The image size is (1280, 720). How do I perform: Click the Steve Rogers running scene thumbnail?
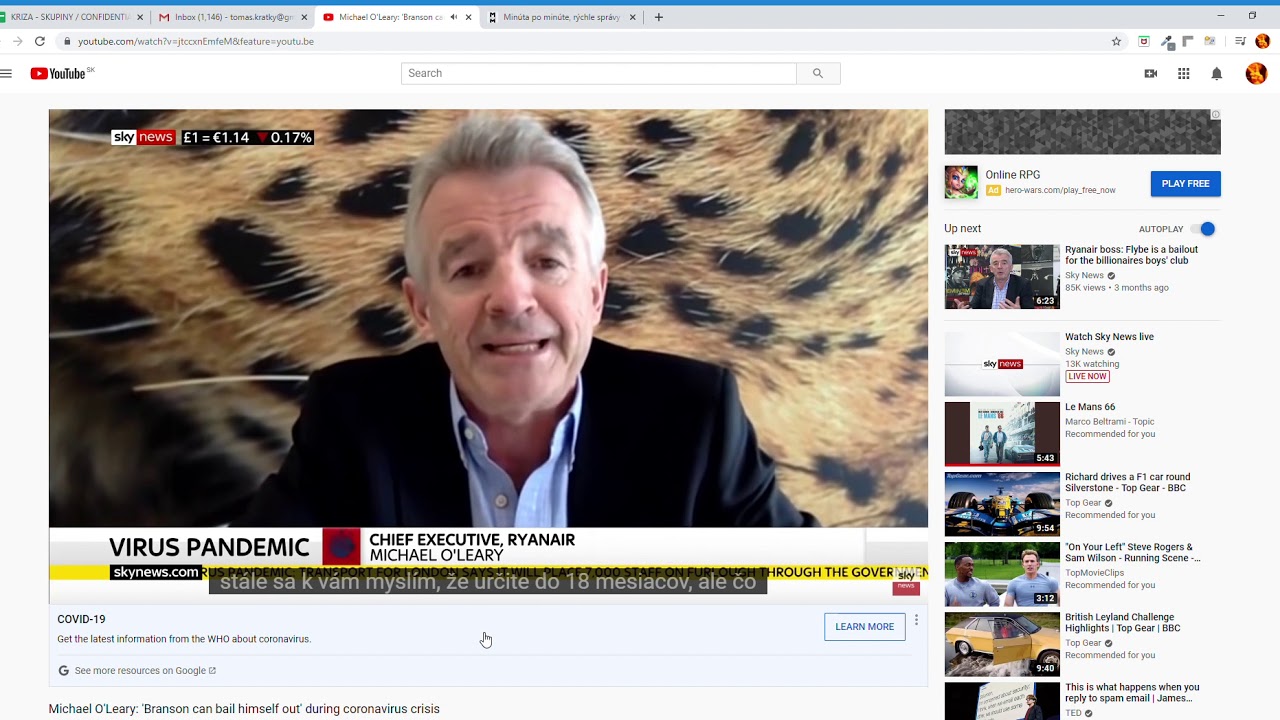tap(1002, 574)
